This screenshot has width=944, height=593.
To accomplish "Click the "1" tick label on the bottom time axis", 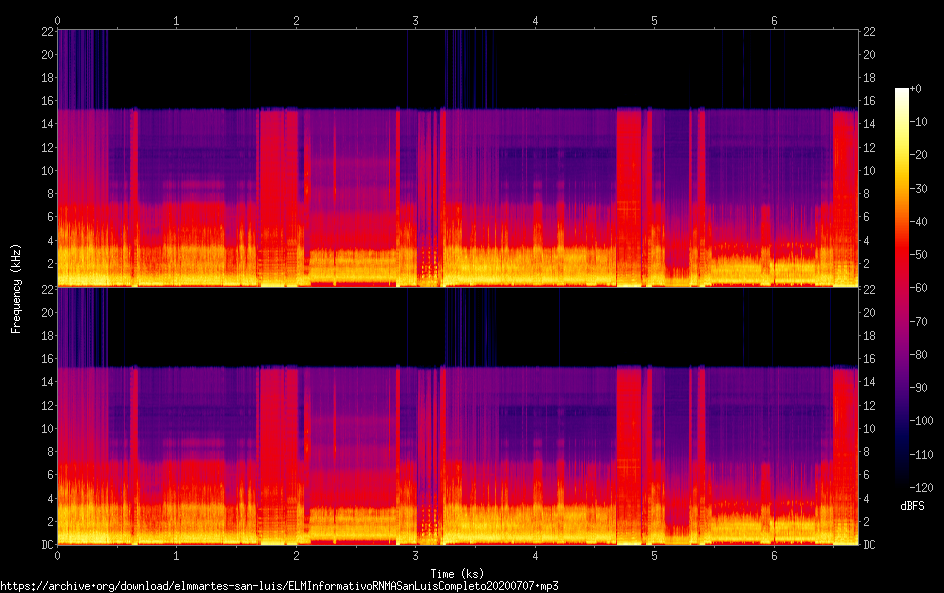I will coord(176,556).
